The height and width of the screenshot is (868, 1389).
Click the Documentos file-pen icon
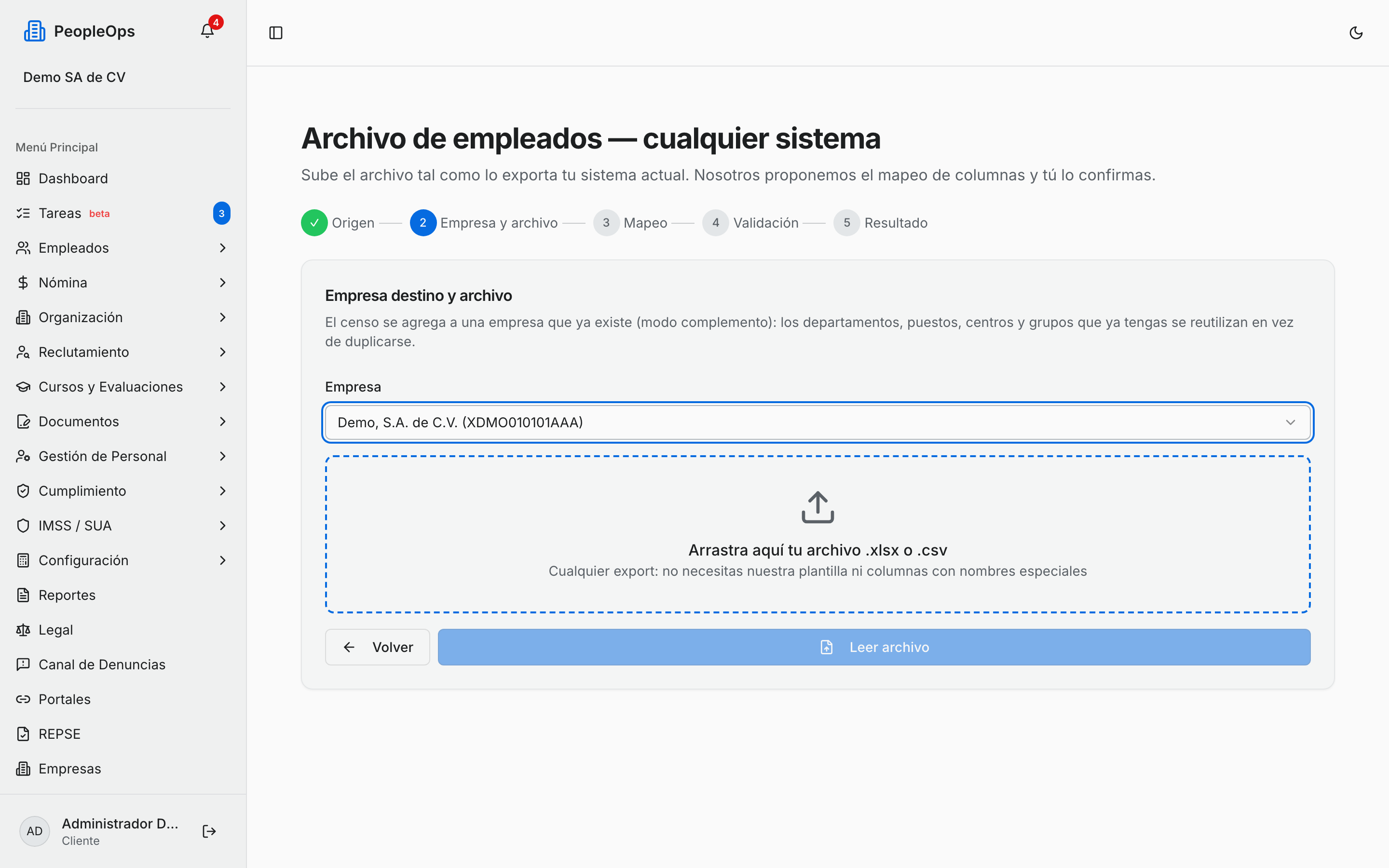coord(23,421)
